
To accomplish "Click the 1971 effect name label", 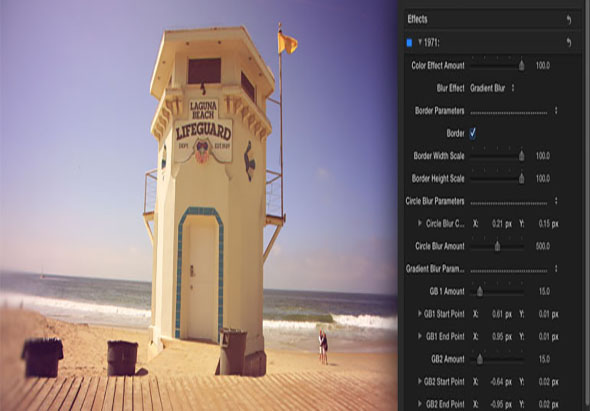I will [432, 43].
